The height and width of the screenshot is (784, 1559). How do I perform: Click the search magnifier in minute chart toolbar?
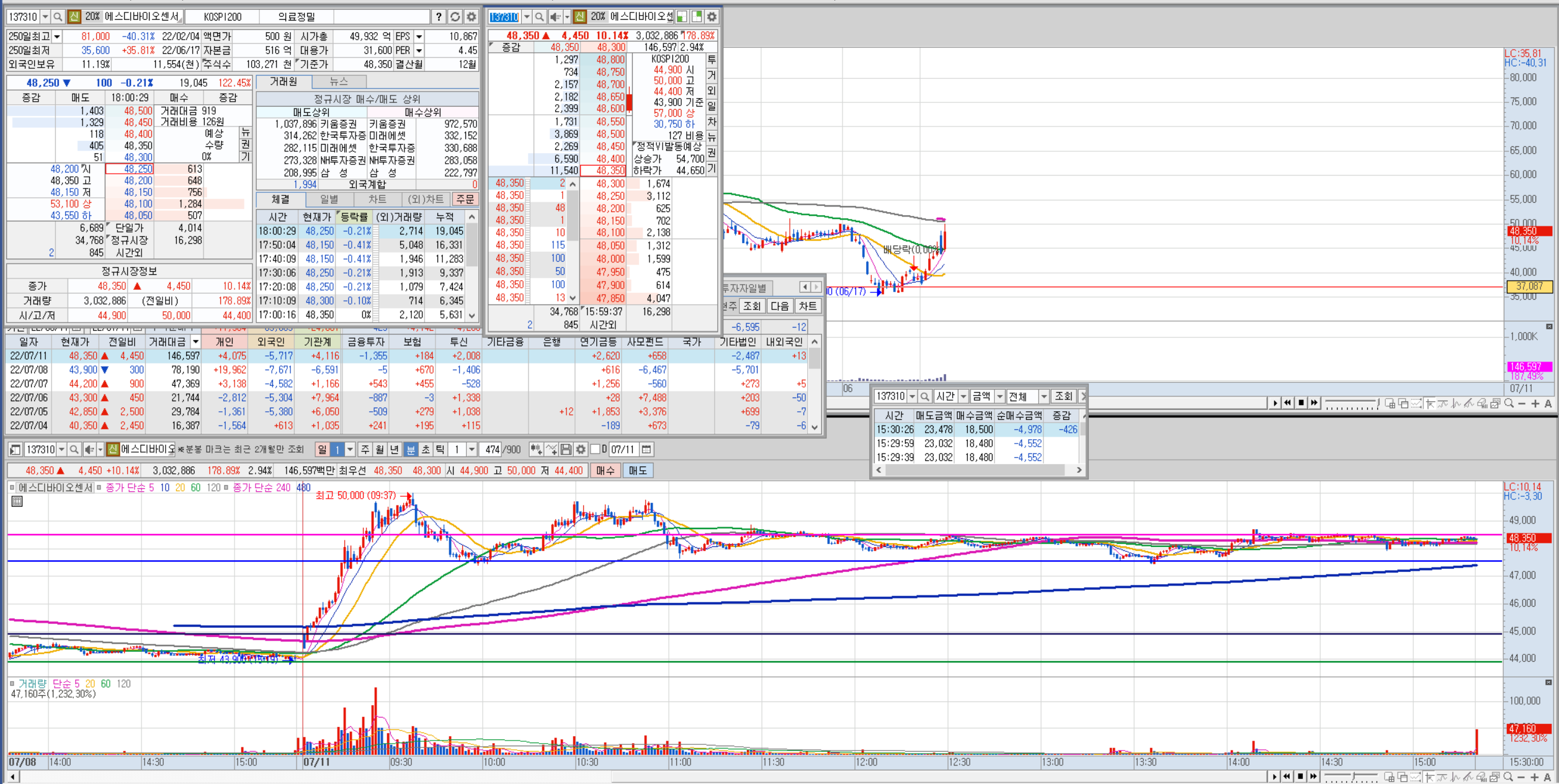(x=74, y=450)
